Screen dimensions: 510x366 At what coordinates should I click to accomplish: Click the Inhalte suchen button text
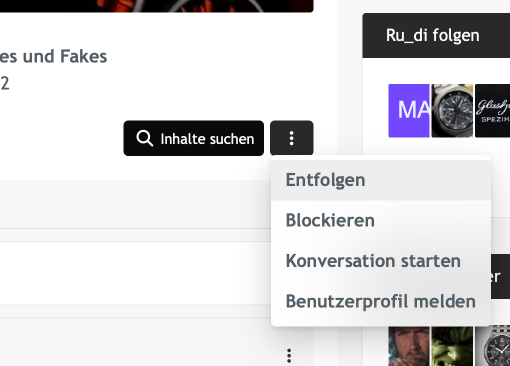click(x=207, y=139)
